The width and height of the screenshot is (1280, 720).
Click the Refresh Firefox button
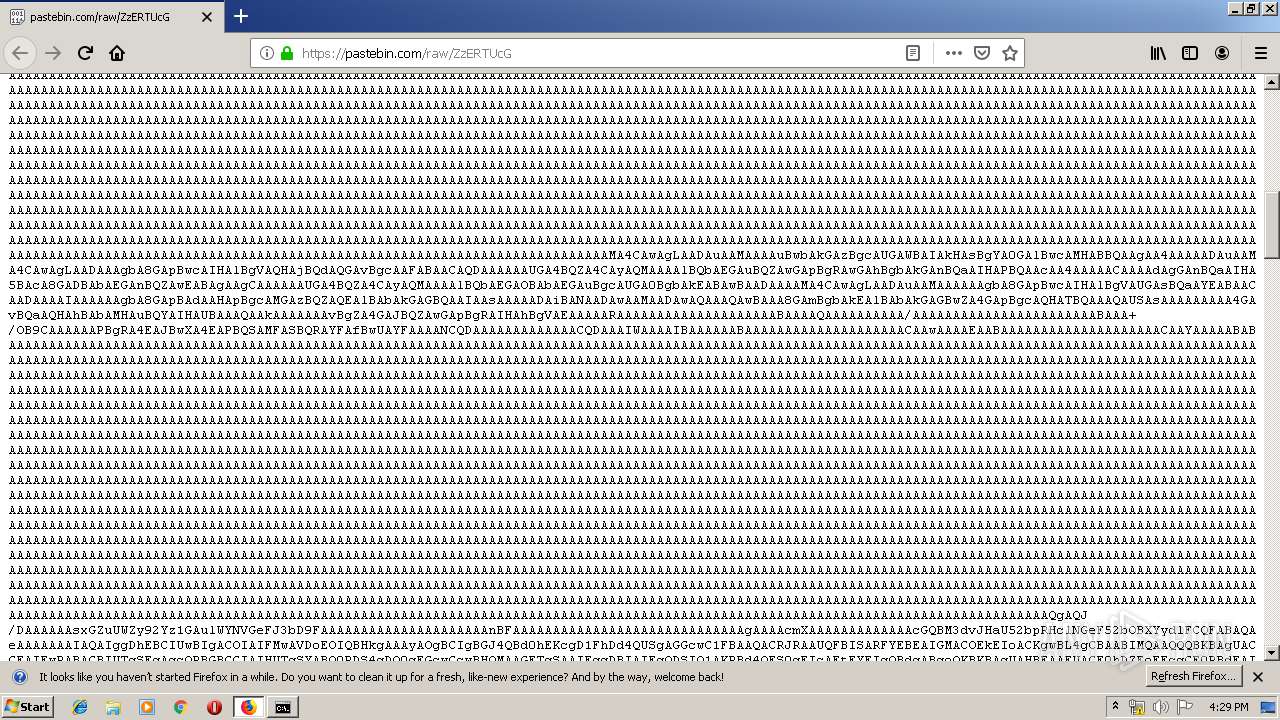tap(1193, 677)
